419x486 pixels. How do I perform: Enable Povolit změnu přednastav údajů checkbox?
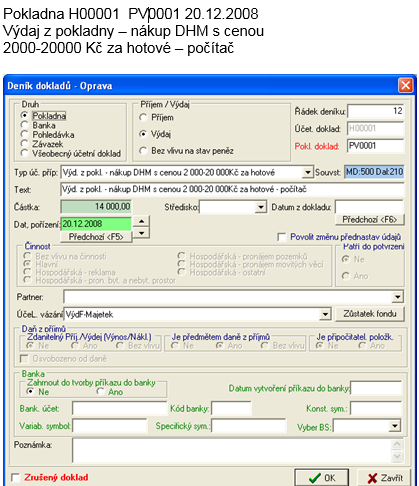point(282,237)
